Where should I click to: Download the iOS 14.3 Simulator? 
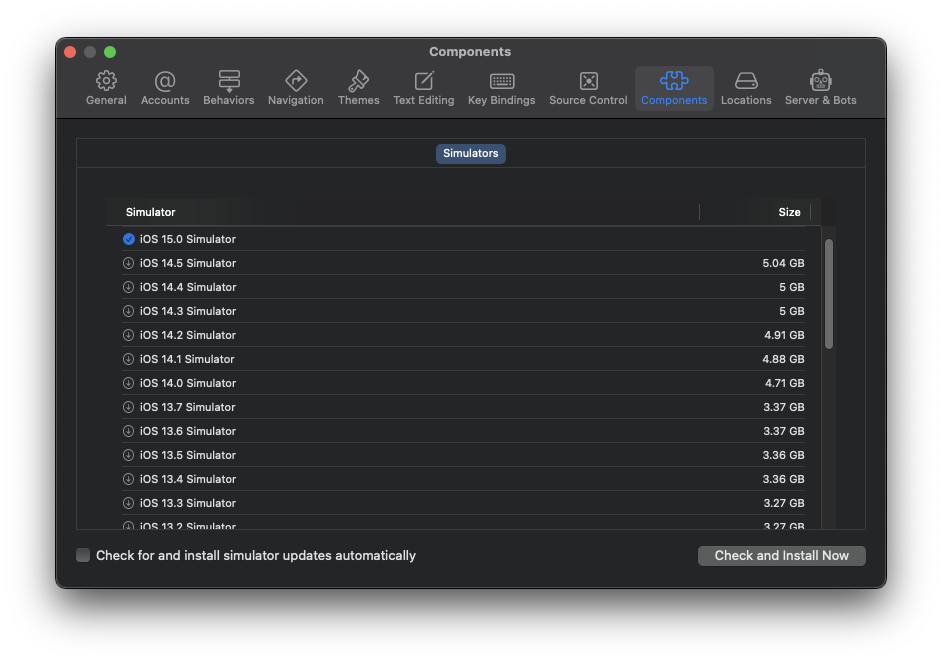[129, 311]
